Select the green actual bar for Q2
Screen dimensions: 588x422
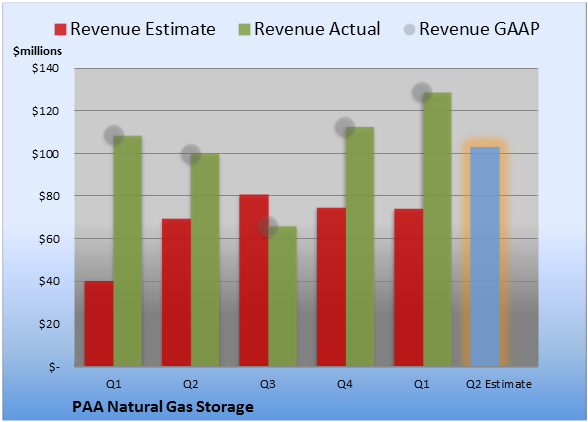205,260
